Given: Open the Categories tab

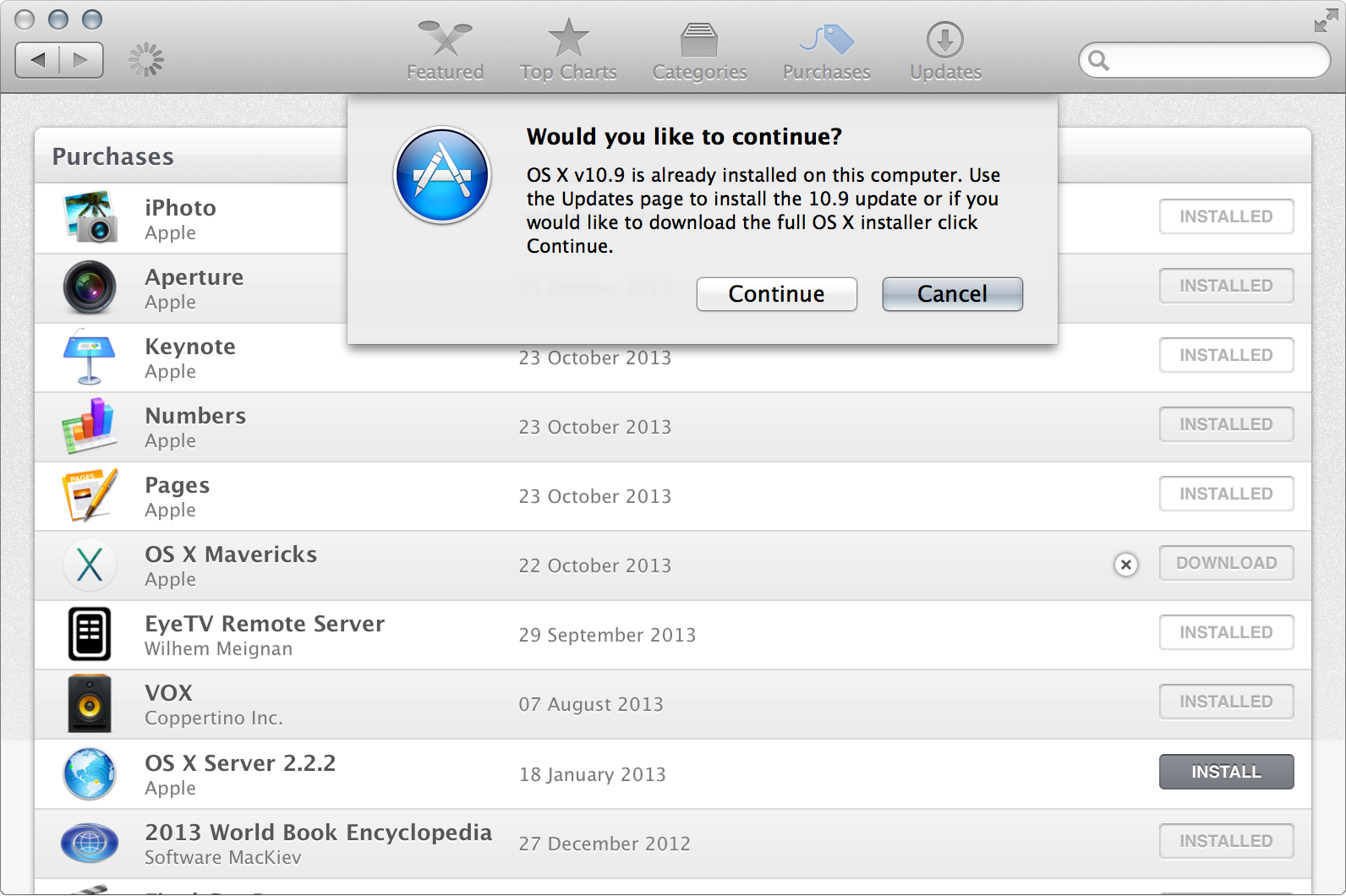Looking at the screenshot, I should coord(699,51).
